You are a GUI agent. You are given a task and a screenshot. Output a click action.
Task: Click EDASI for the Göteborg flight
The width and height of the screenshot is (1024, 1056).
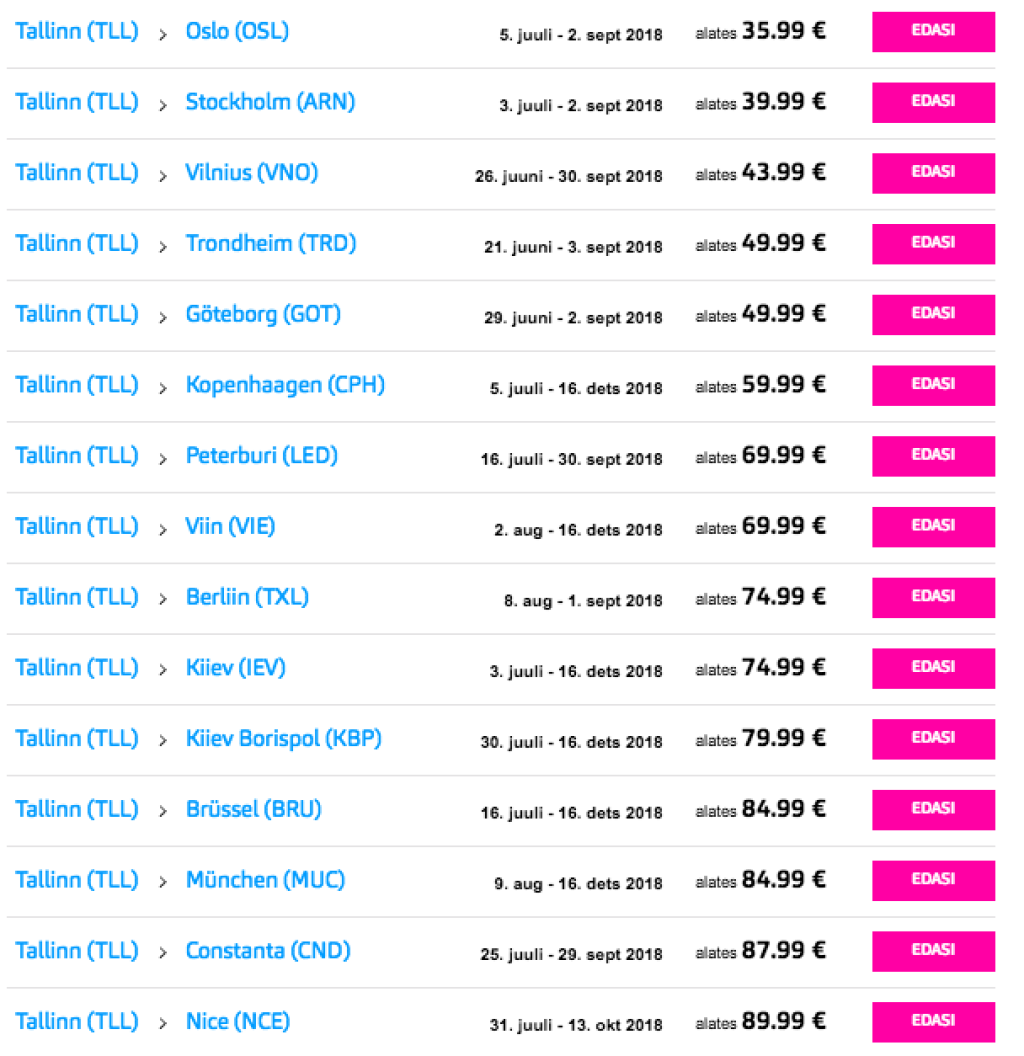pos(933,315)
